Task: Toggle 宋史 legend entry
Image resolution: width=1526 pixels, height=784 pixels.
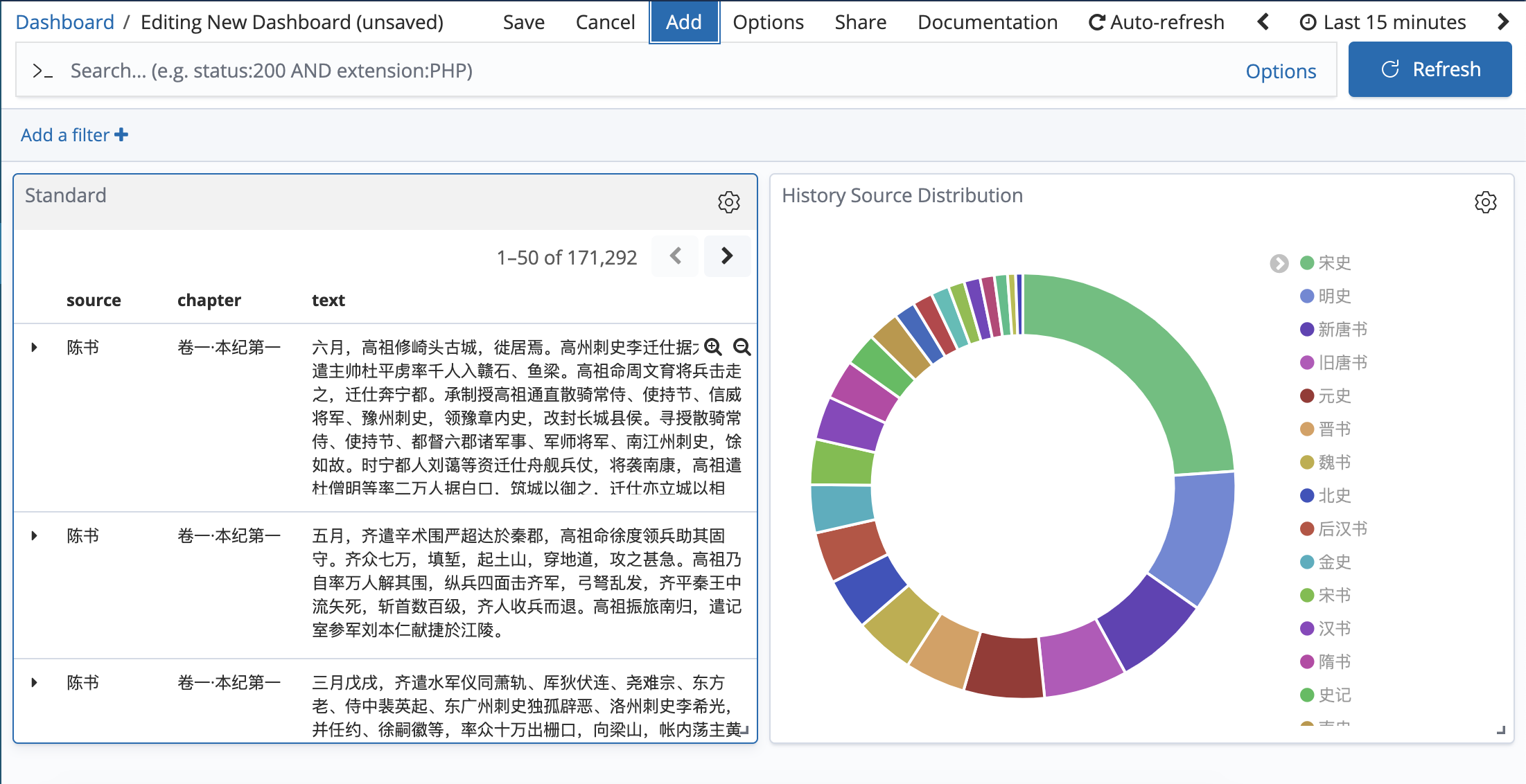Action: 1334,263
